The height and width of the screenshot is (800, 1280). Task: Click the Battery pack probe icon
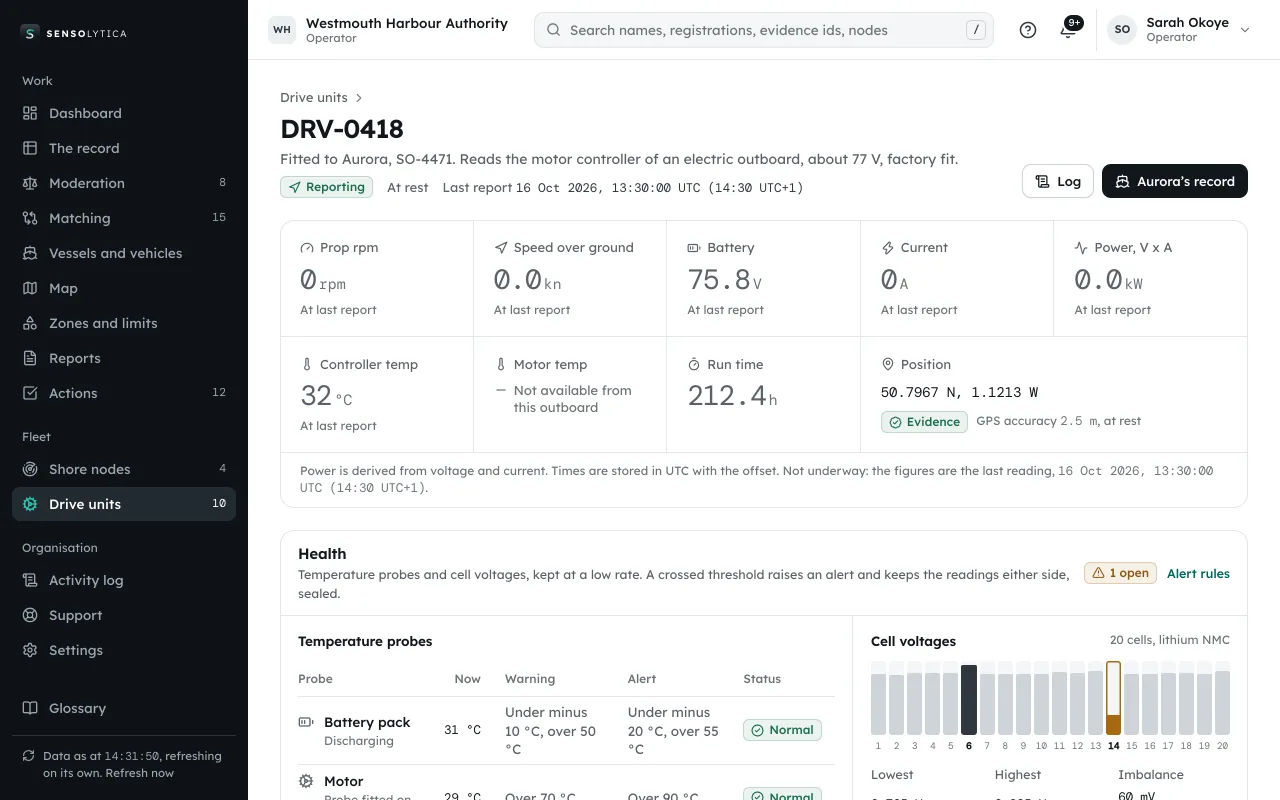coord(306,722)
